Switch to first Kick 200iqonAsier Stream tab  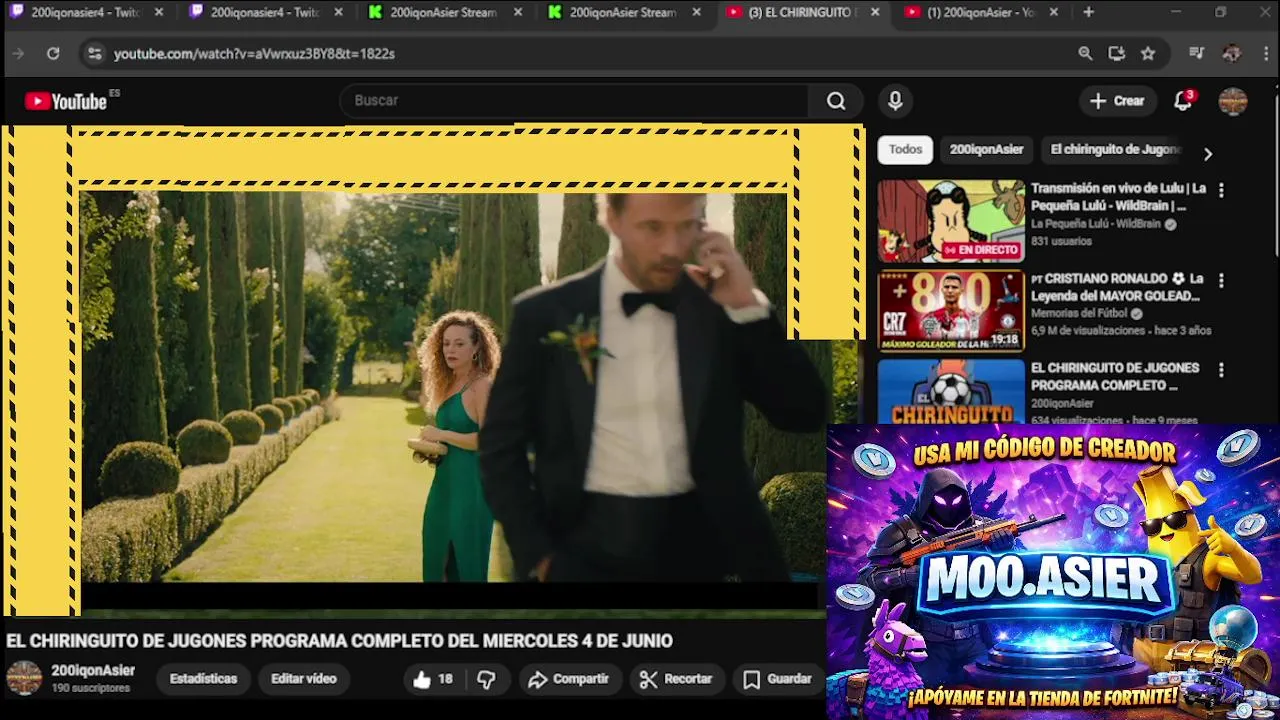coord(445,12)
